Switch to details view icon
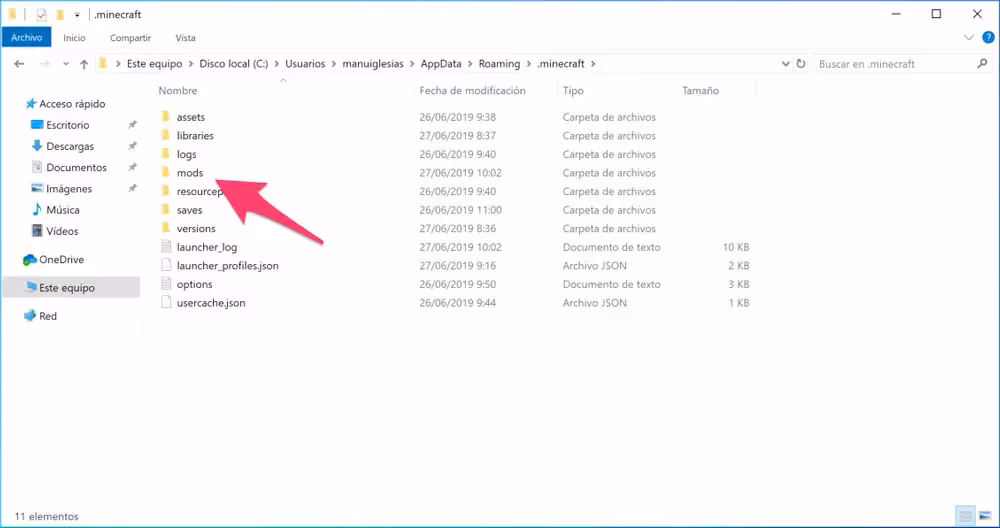The image size is (1000, 528). [x=966, y=516]
